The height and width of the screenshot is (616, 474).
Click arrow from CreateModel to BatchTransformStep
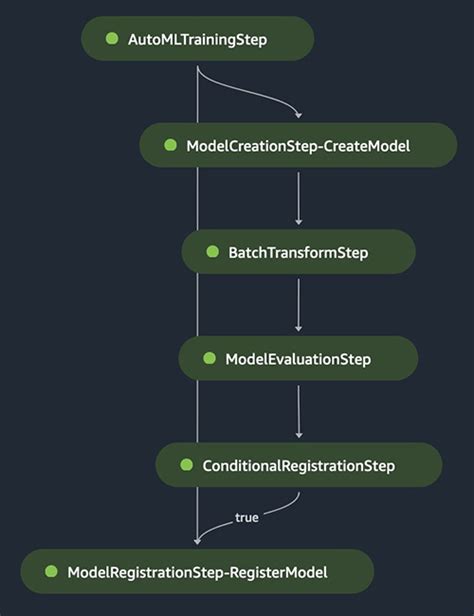[x=298, y=198]
